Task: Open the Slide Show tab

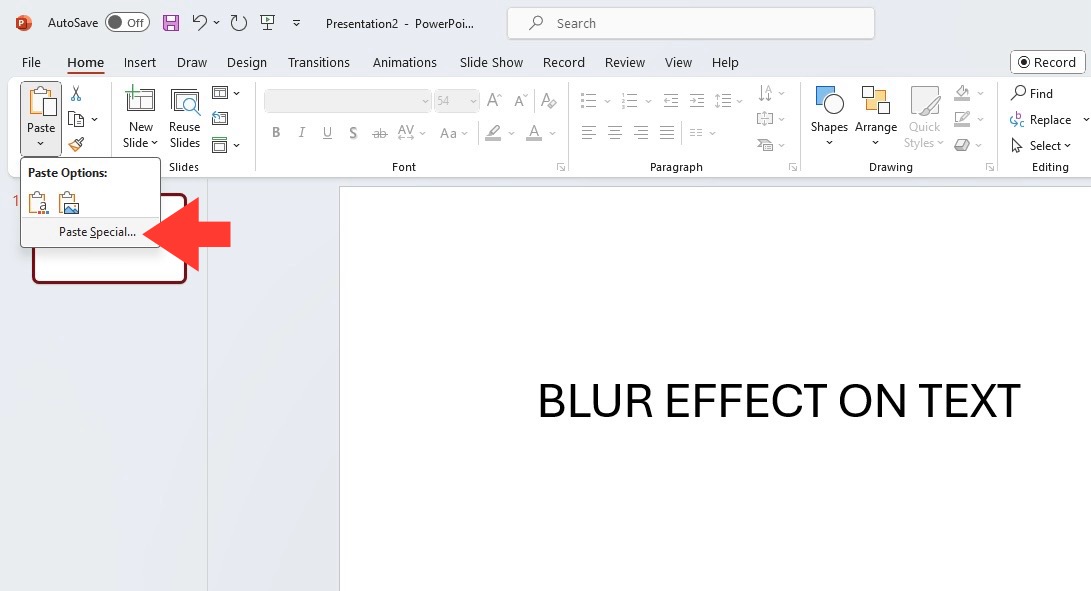Action: (491, 63)
